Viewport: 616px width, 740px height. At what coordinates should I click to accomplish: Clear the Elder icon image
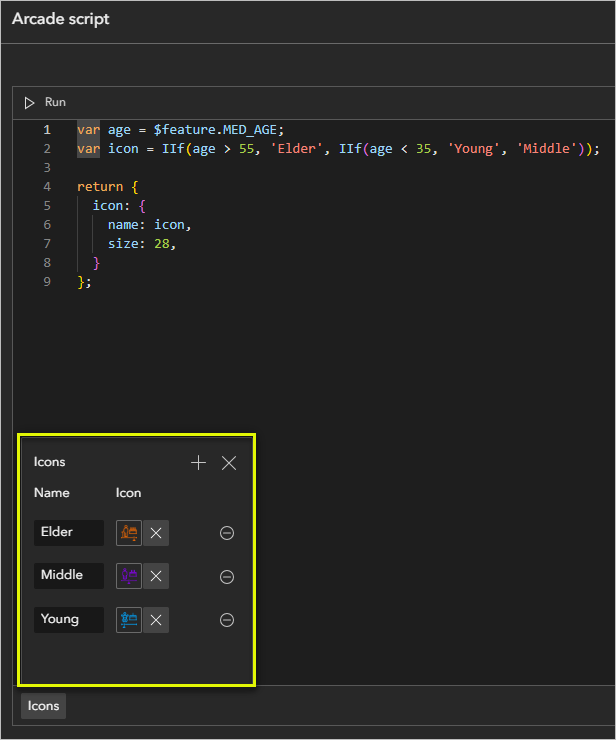[156, 533]
